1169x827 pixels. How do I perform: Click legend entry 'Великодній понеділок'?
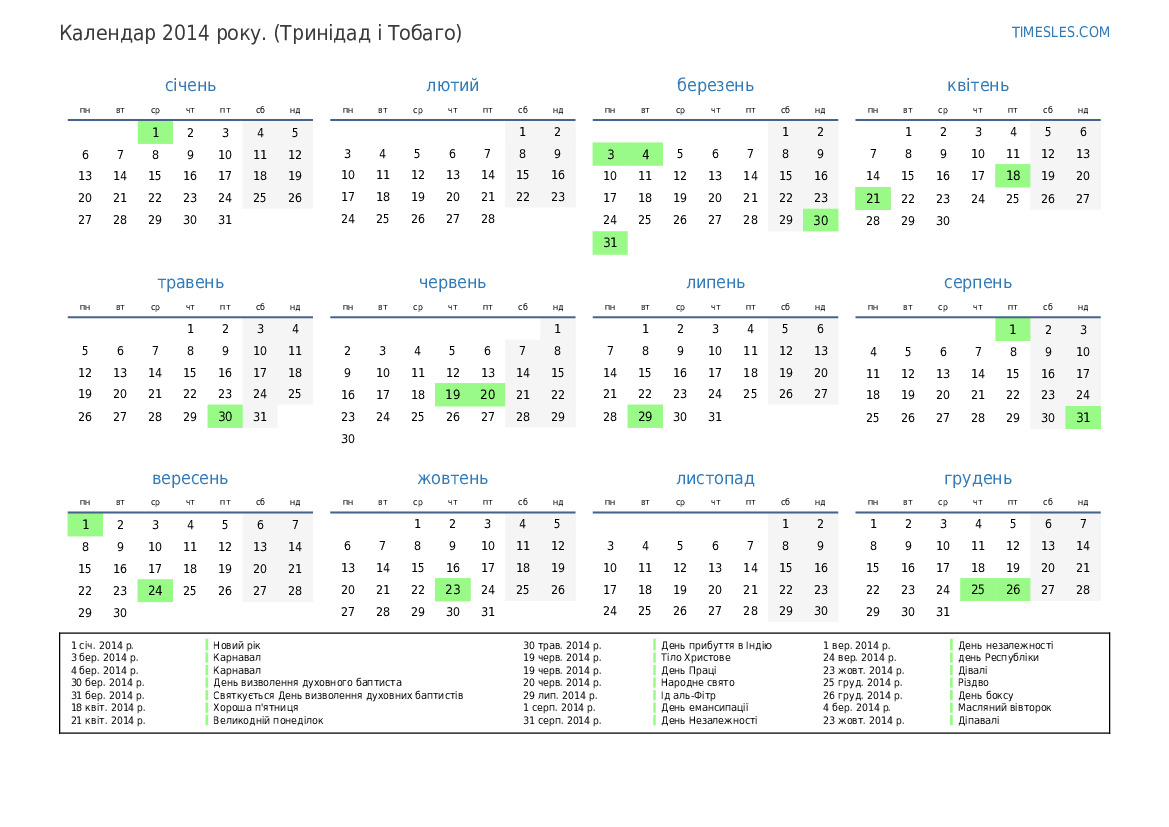[x=268, y=720]
